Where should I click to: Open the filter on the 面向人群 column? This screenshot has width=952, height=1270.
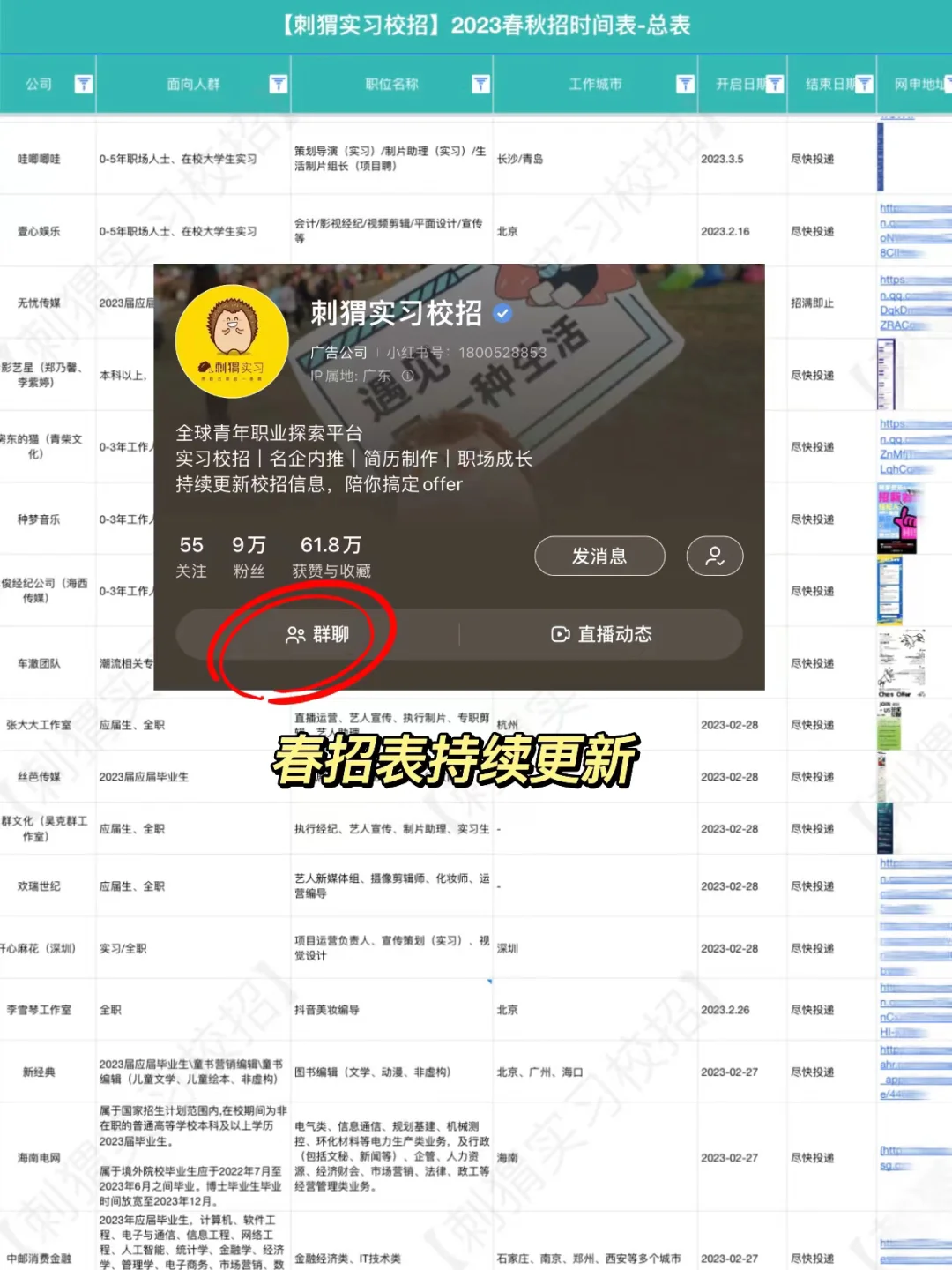(x=280, y=84)
